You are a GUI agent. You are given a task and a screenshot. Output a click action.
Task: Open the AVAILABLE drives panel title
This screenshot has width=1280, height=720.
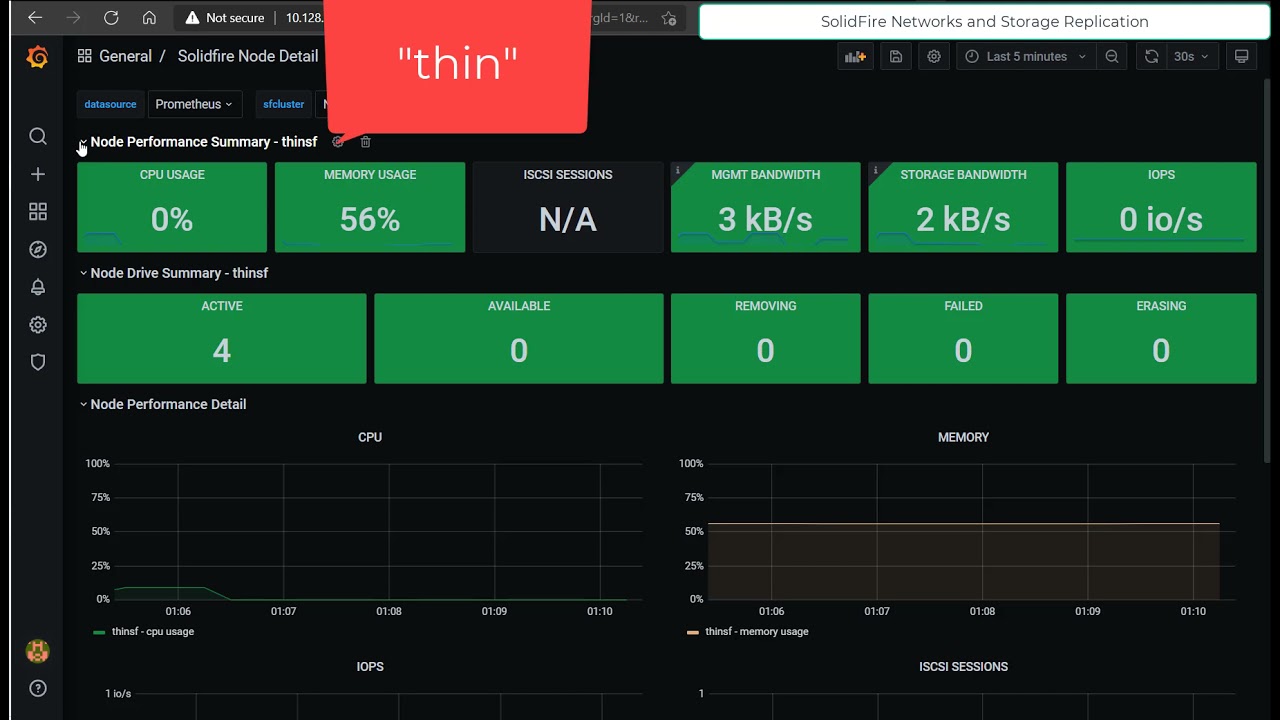pyautogui.click(x=519, y=306)
